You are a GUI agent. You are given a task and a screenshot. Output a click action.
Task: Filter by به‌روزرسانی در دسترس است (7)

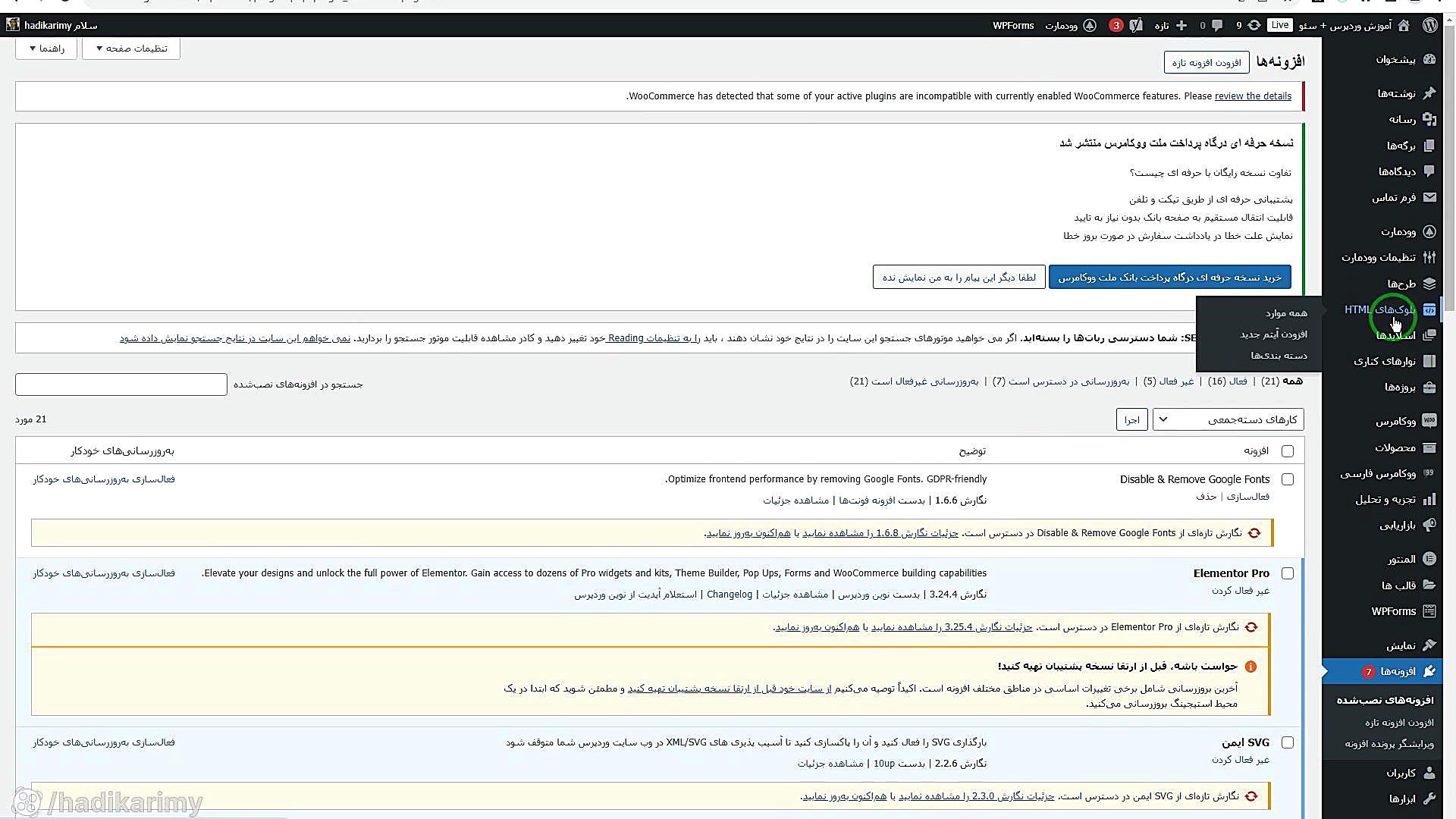coord(1061,381)
